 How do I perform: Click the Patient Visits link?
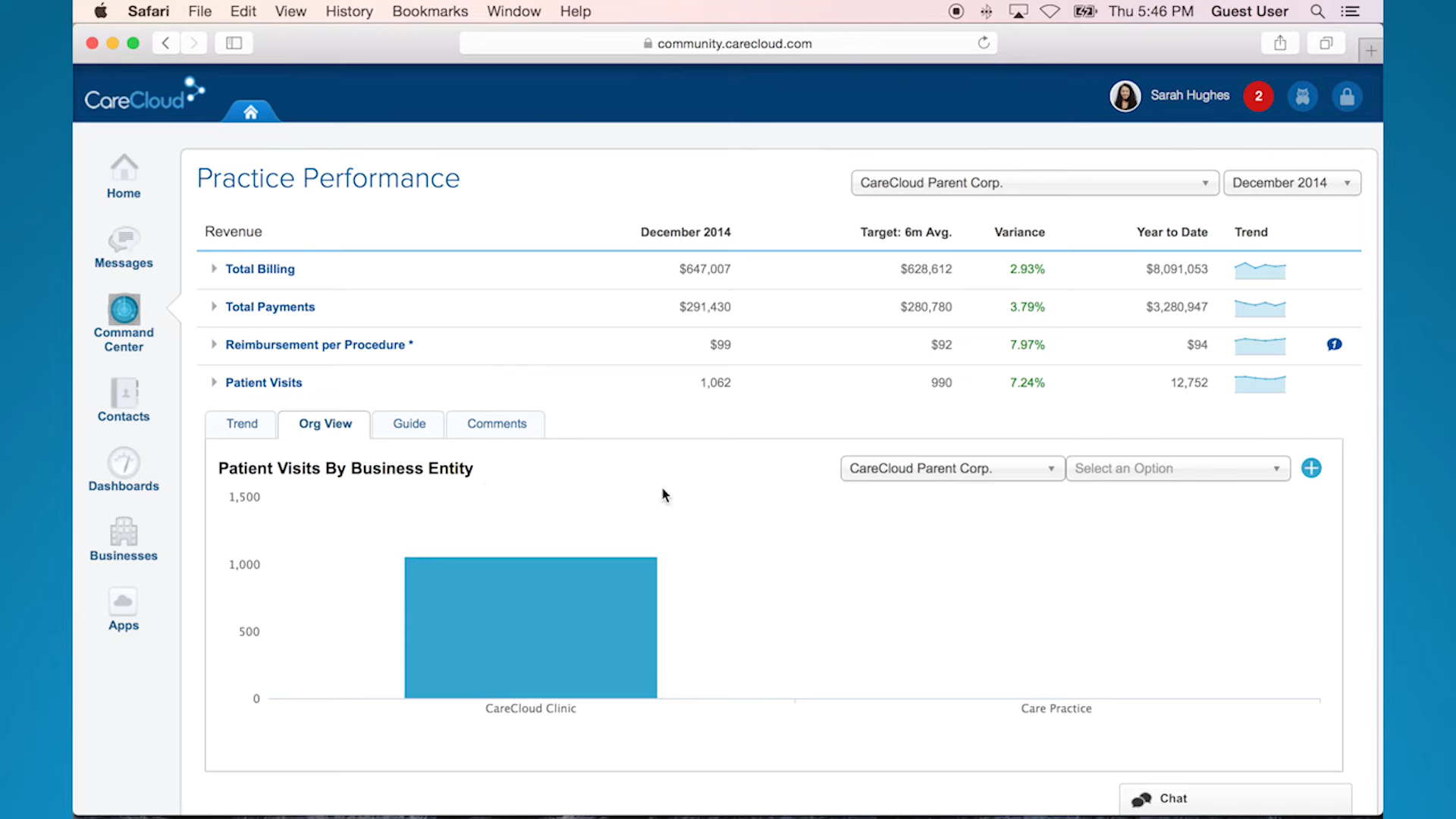coord(263,383)
